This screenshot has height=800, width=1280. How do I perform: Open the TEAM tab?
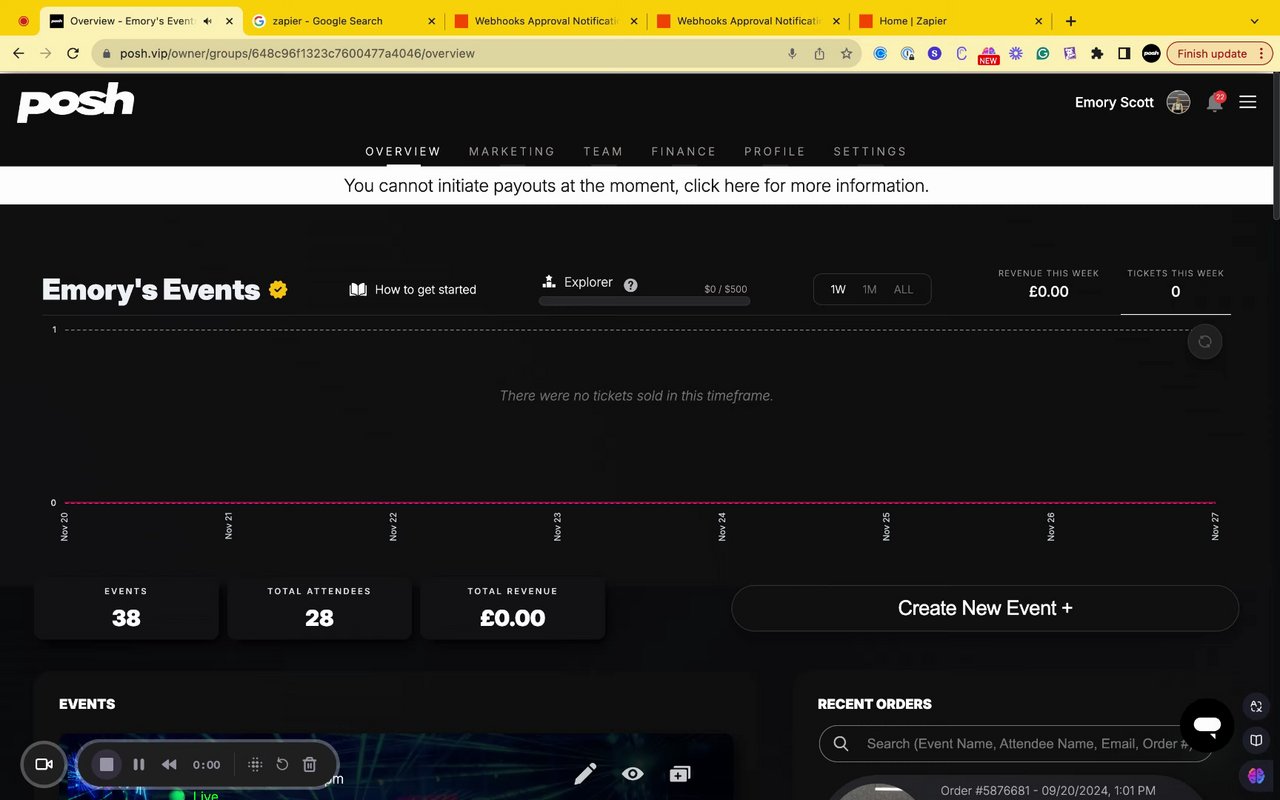tap(603, 151)
